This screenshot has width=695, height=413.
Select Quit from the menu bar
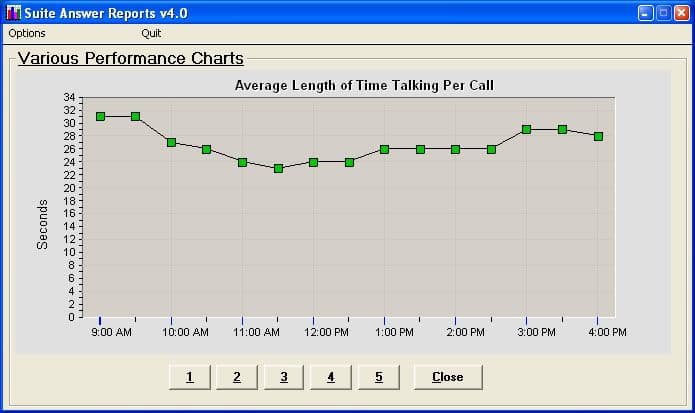151,33
